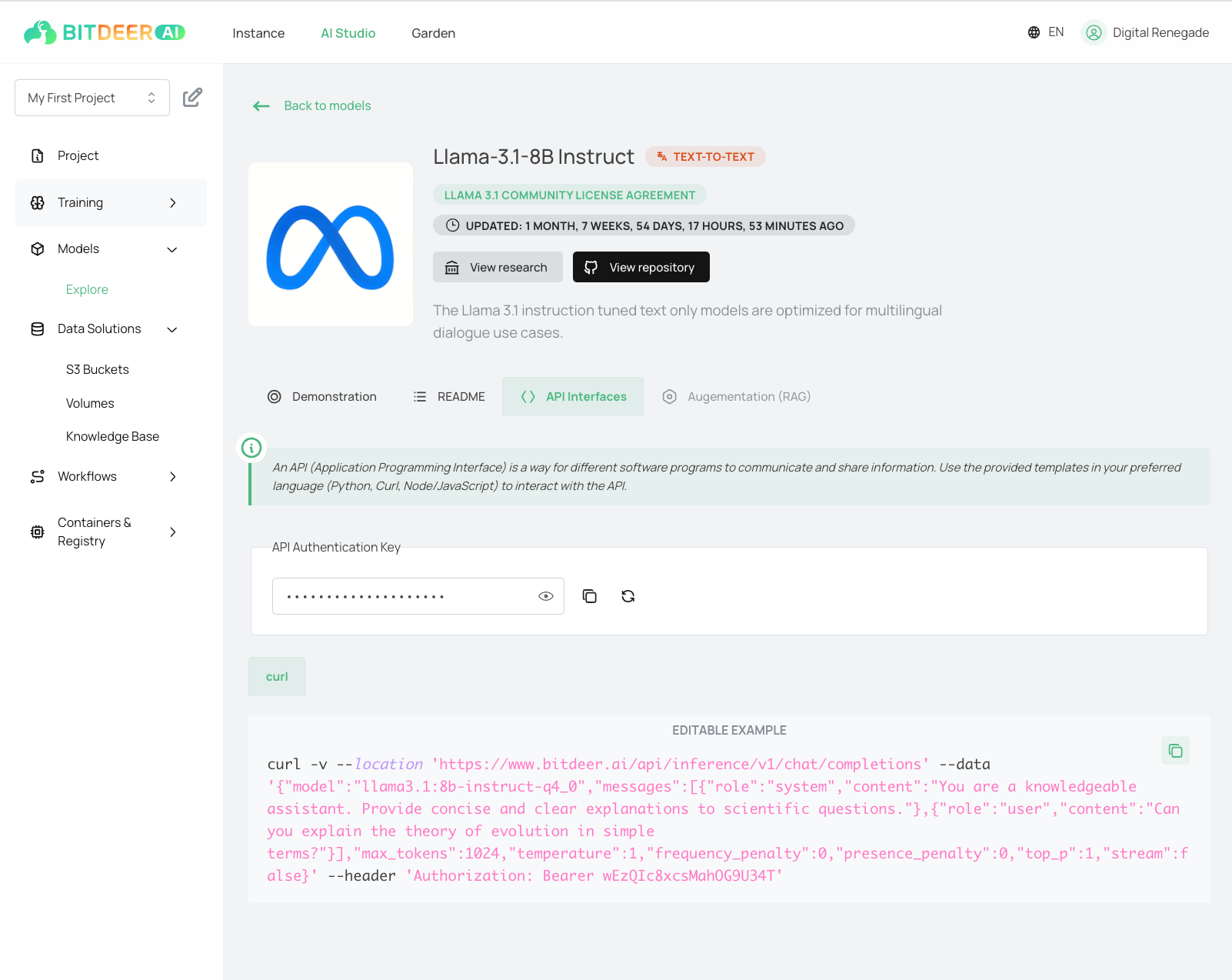Click the API Authentication Key field
Screen dimensions: 1232x980
[418, 596]
